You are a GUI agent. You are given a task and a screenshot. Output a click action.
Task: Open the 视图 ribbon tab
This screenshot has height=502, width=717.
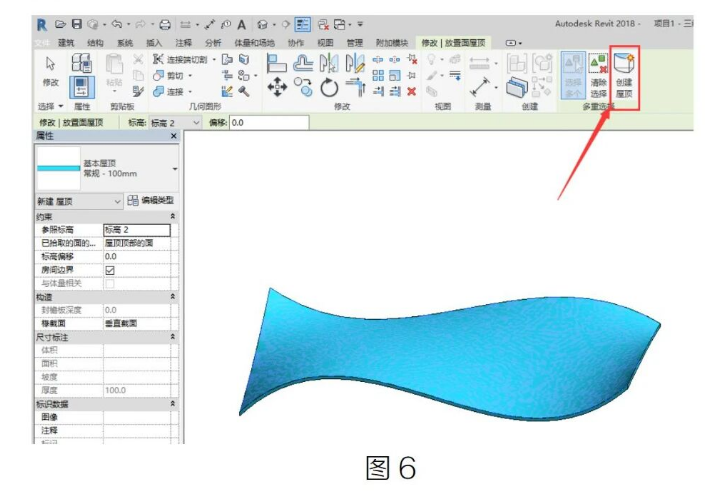point(325,43)
